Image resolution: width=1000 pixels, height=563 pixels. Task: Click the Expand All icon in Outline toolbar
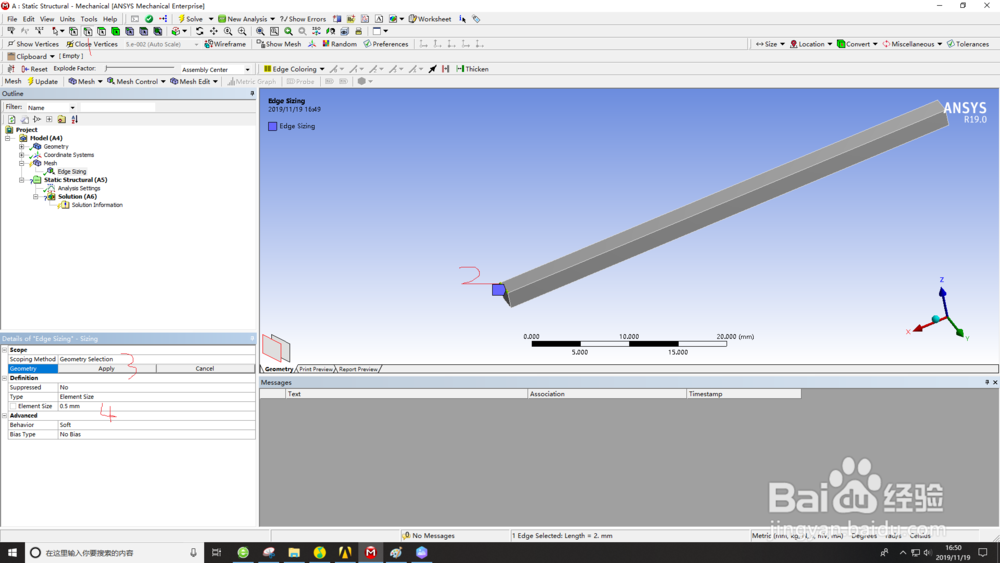tap(49, 119)
